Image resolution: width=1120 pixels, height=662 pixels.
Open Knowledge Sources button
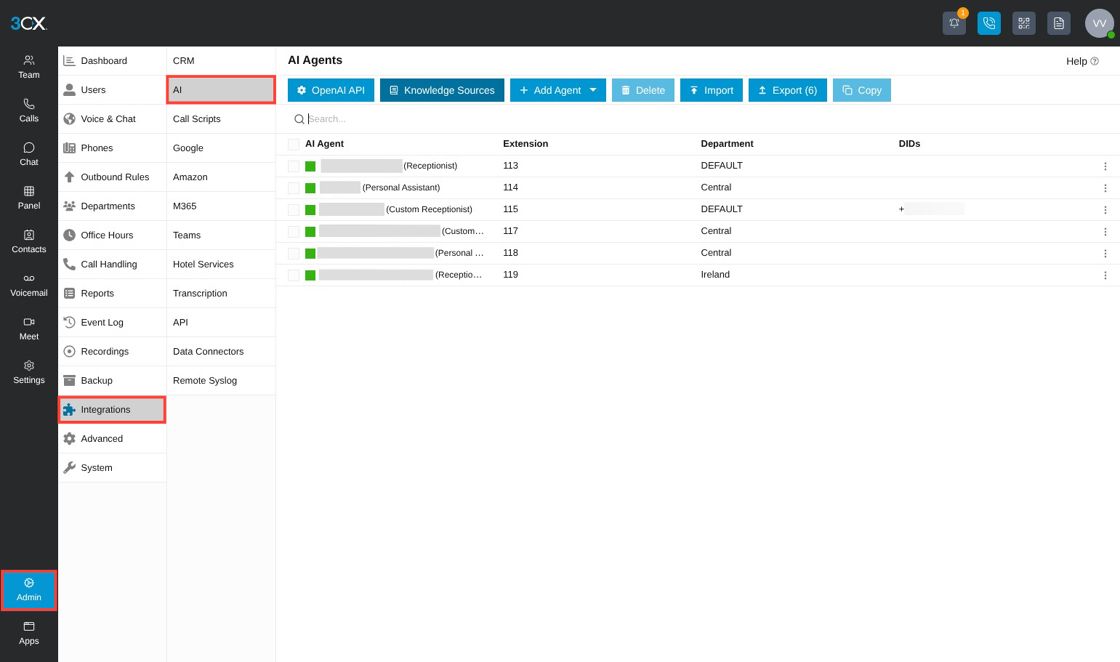(x=442, y=90)
